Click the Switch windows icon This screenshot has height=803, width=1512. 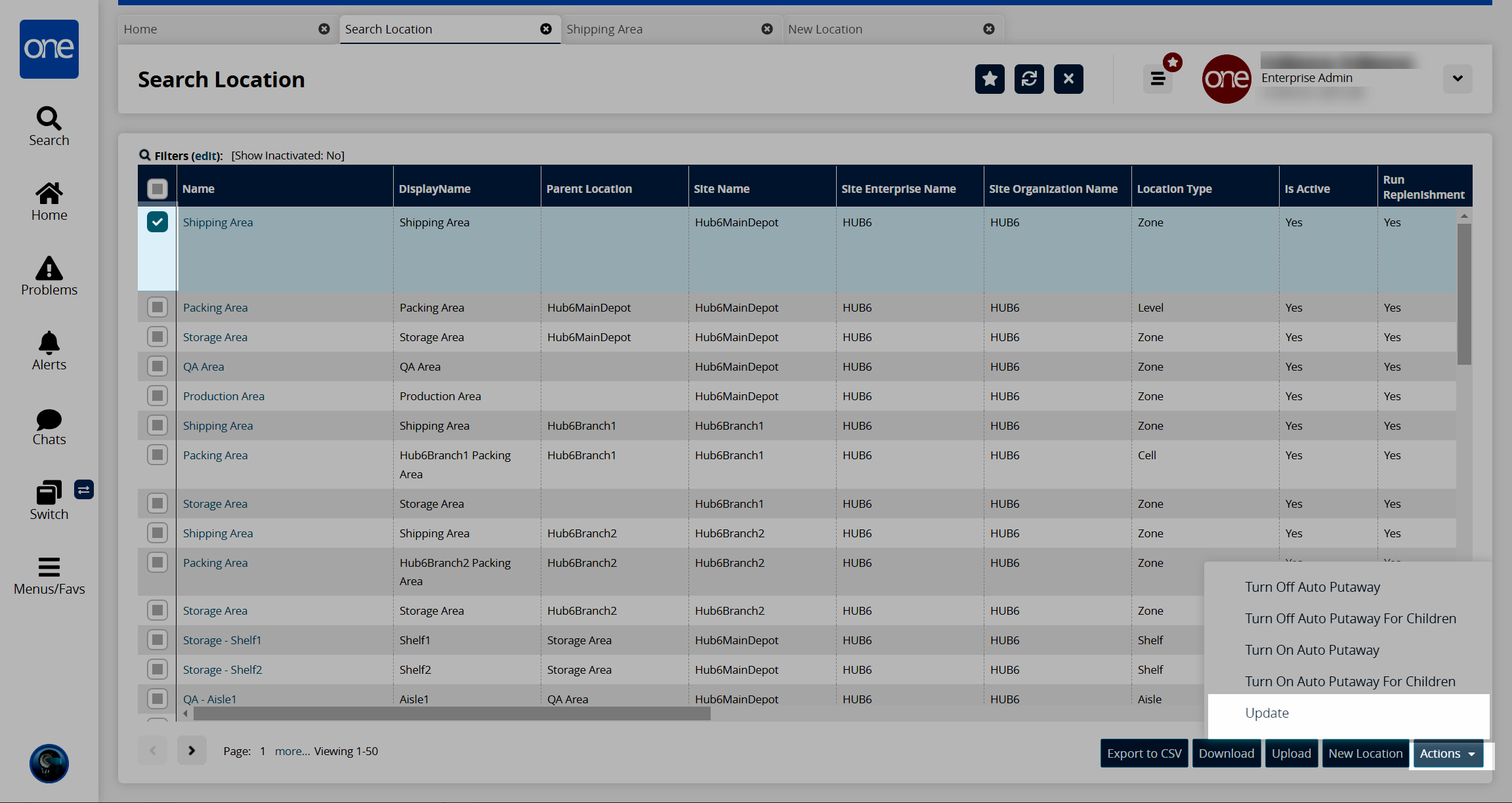[49, 492]
